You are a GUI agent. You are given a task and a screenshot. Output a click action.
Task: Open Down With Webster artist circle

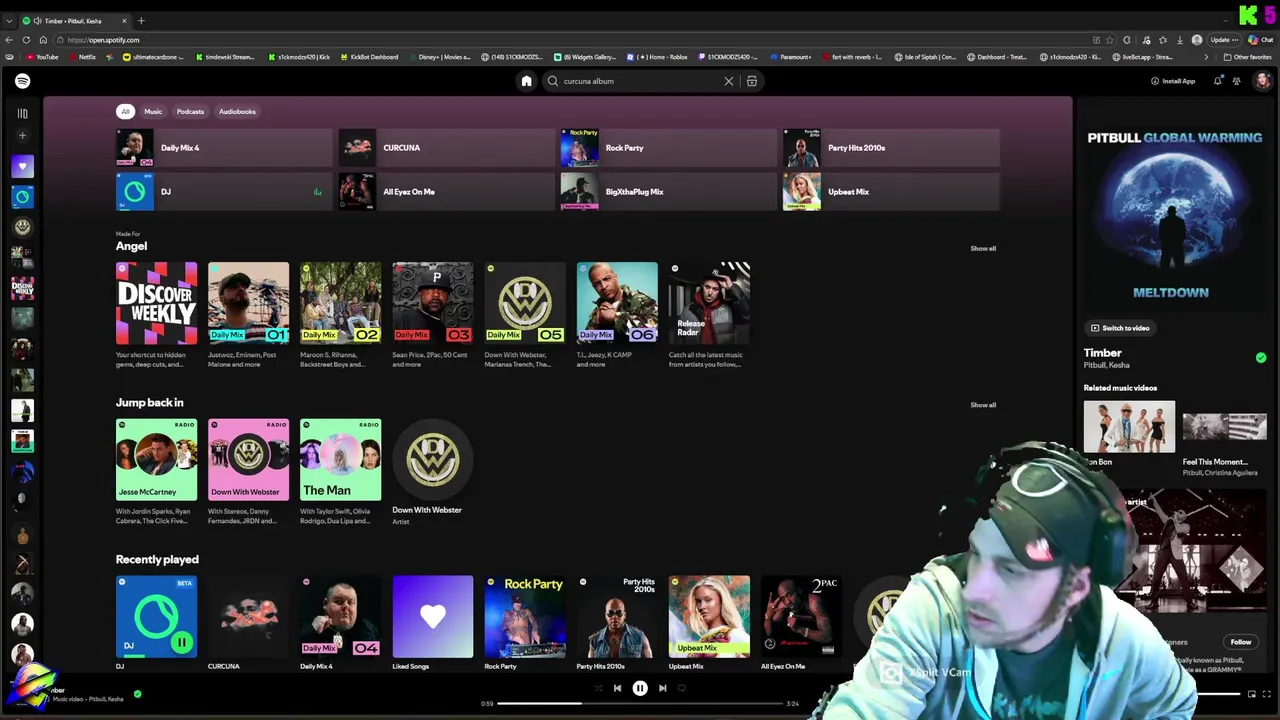pyautogui.click(x=432, y=460)
